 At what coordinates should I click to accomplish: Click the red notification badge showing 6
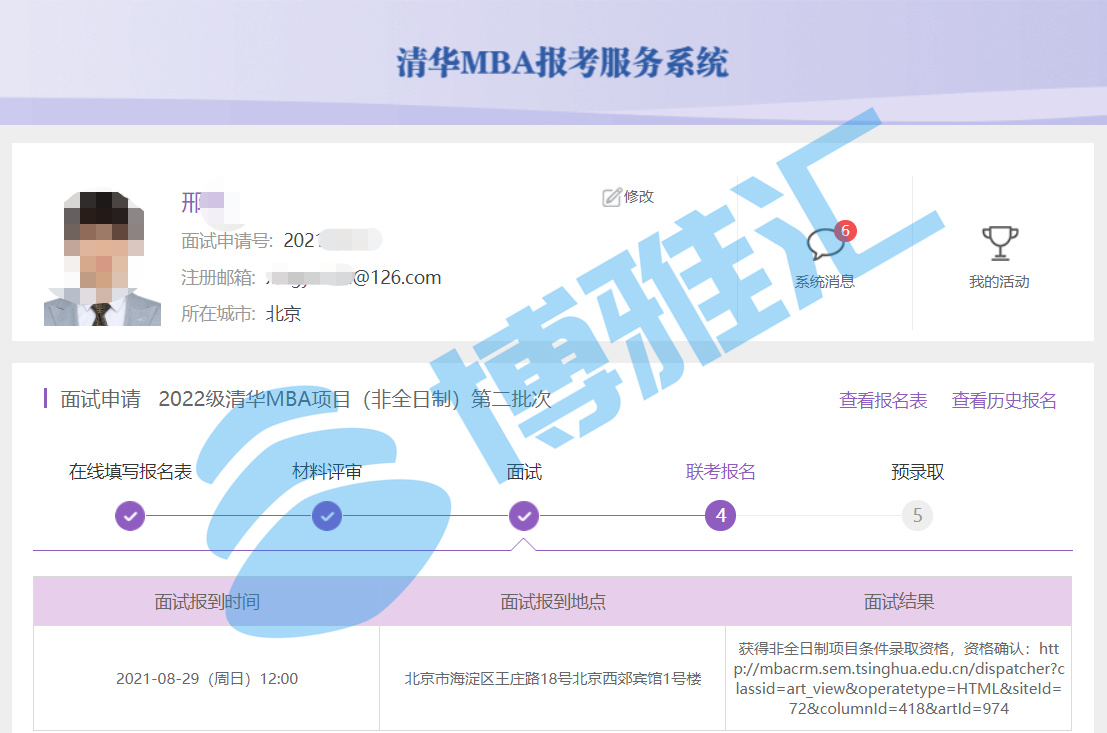(x=845, y=231)
